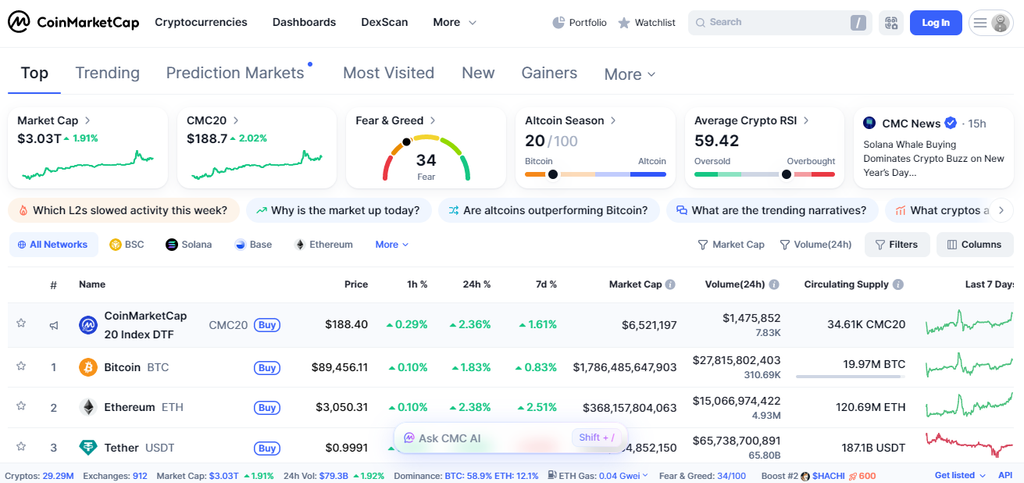Switch to the Gainers tab
This screenshot has width=1024, height=483.
549,72
